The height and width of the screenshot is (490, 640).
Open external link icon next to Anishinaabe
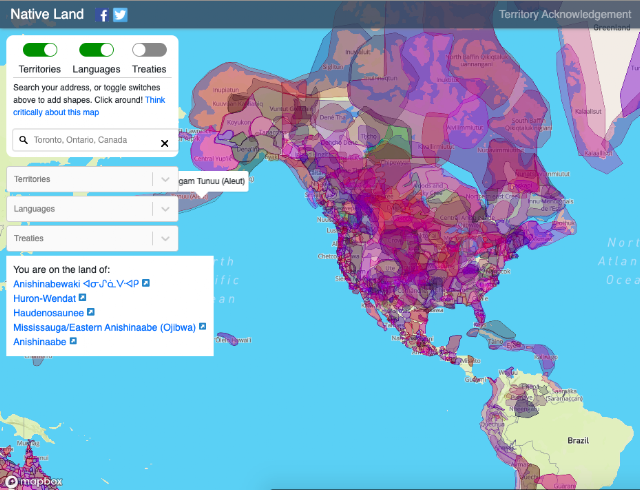pyautogui.click(x=73, y=341)
